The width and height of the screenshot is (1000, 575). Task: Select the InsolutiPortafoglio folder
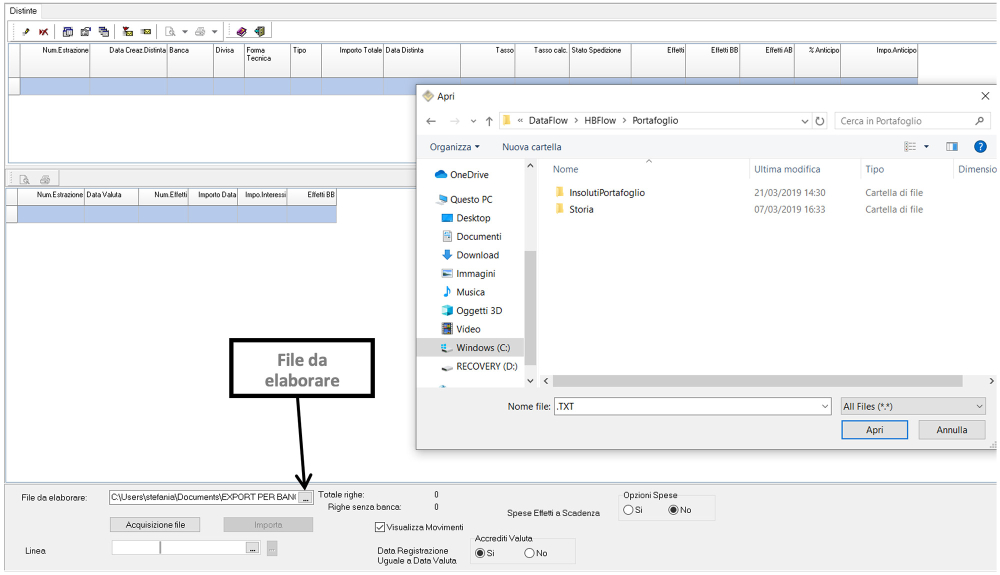[606, 192]
